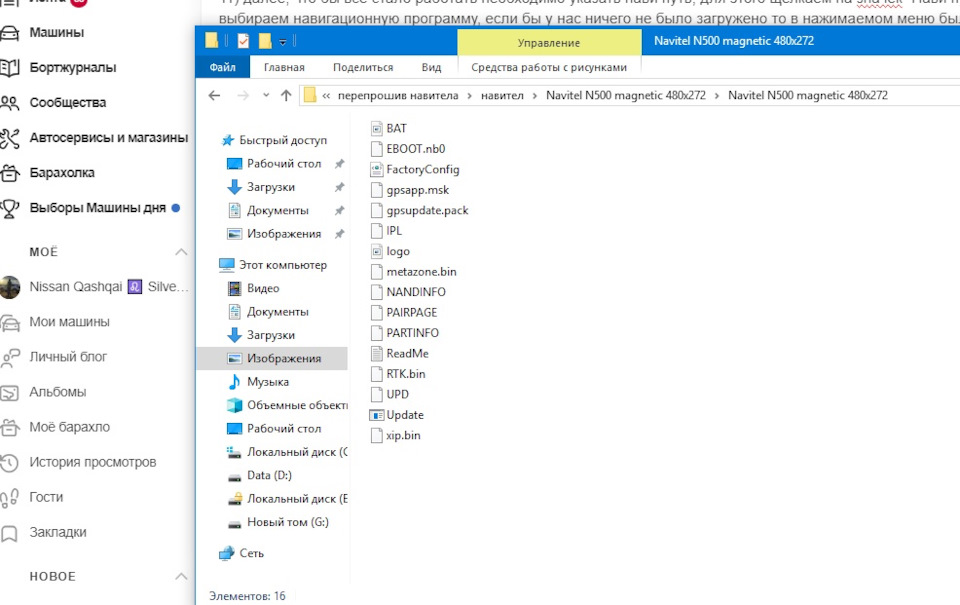Open Машины in the website sidebar
The width and height of the screenshot is (960, 605).
point(56,32)
